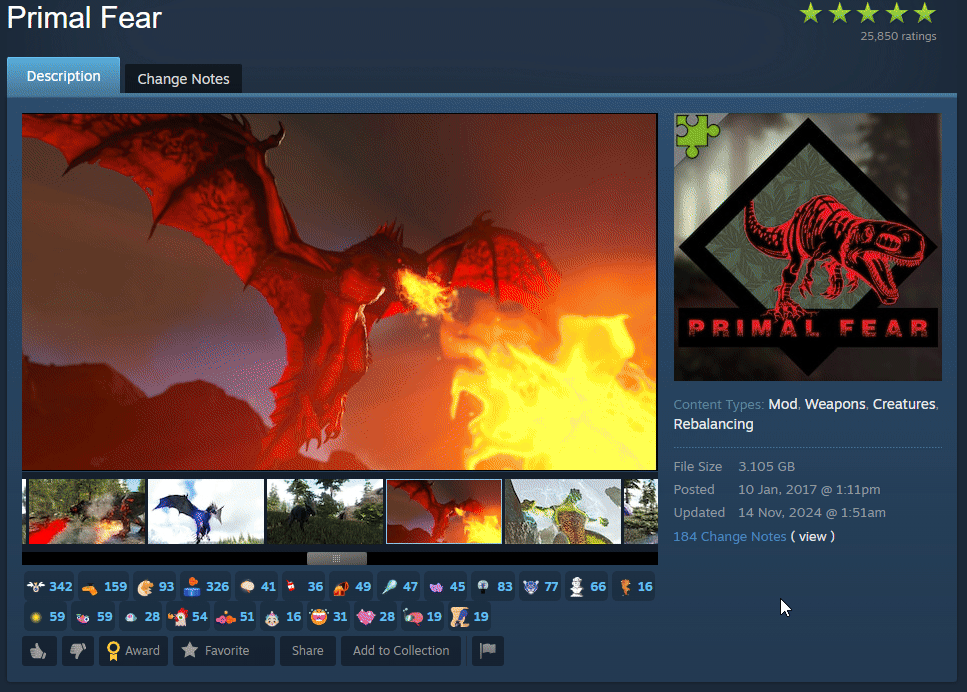
Task: Click the Mod content type link
Action: [783, 404]
